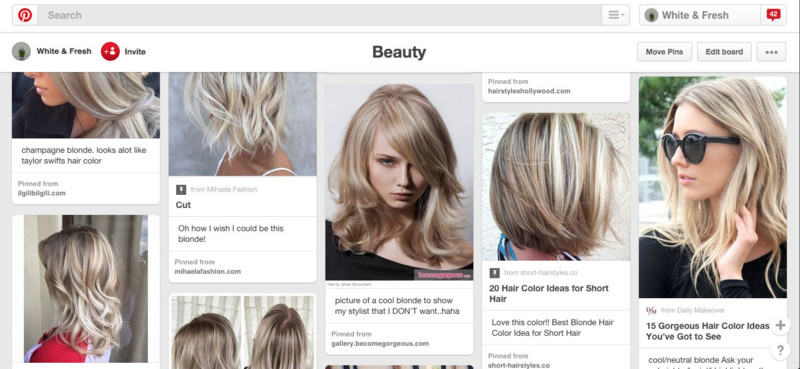Image resolution: width=800 pixels, height=369 pixels.
Task: Click "from Mihaela Fashion" attribution text
Action: click(224, 189)
